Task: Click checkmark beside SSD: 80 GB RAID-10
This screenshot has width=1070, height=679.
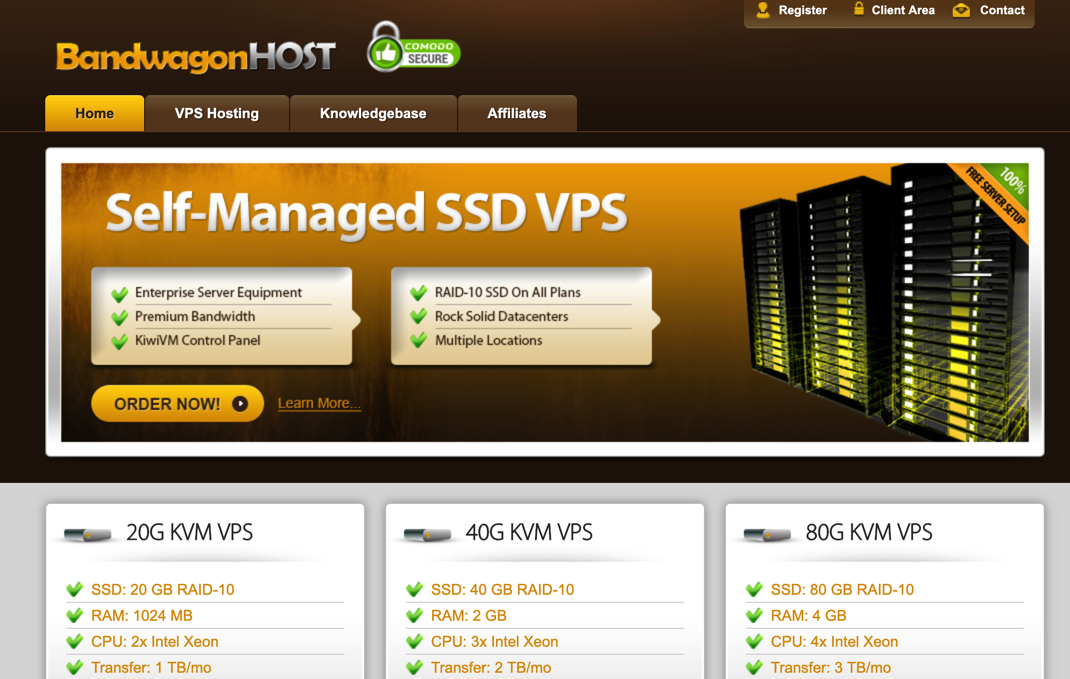Action: [x=754, y=589]
